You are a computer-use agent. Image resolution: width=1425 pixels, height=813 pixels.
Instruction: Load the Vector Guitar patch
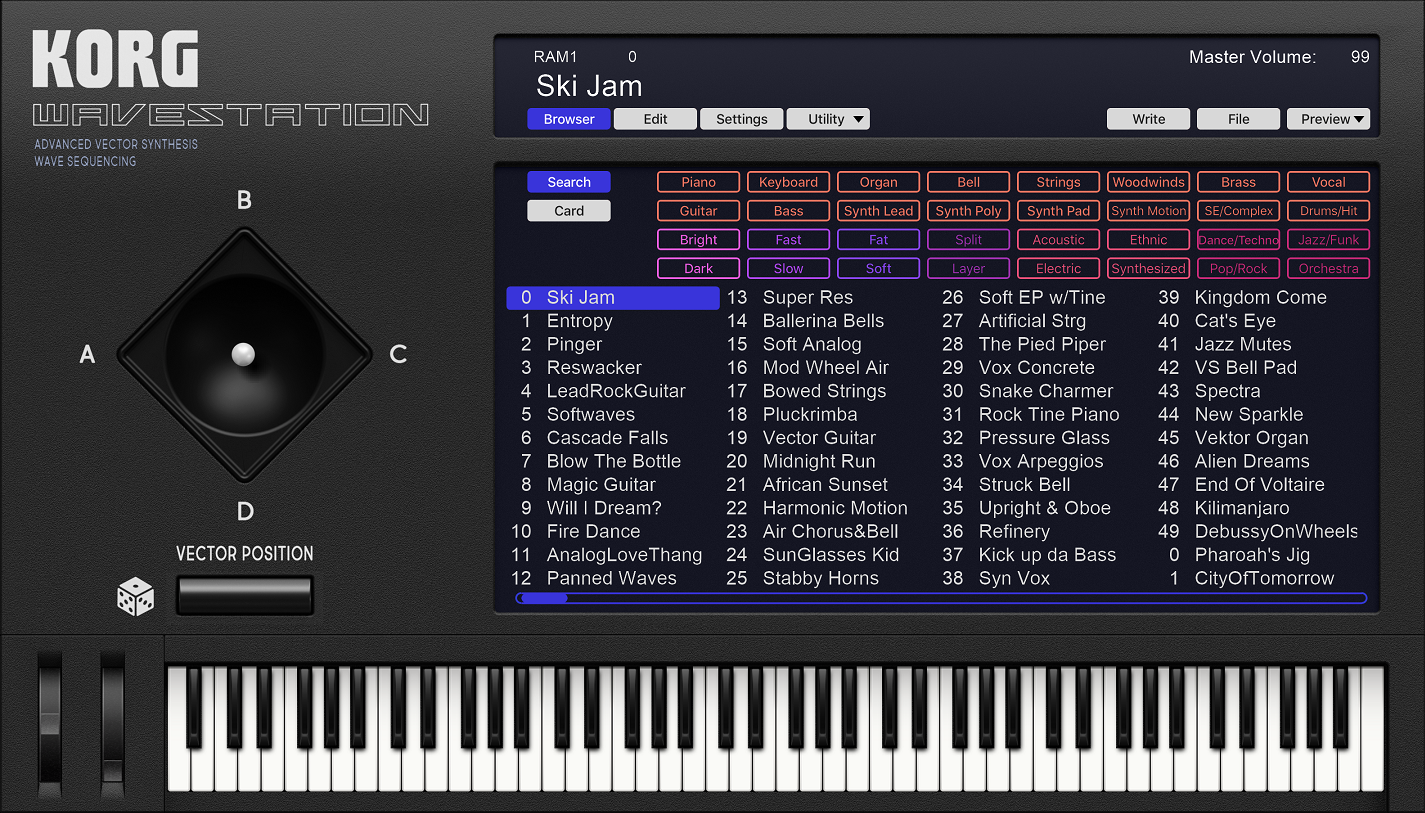click(x=819, y=437)
